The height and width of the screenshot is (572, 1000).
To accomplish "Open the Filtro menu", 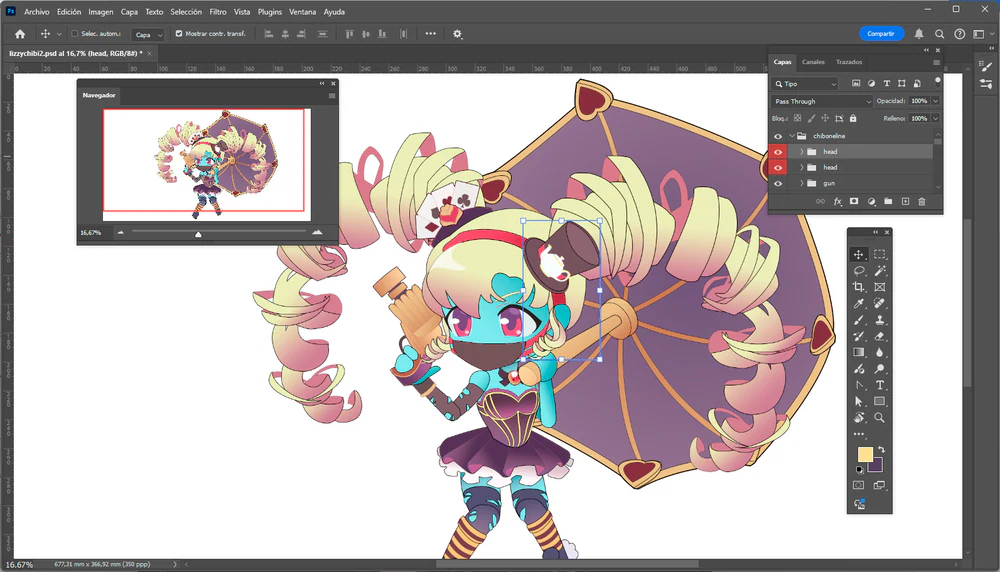I will pos(217,12).
